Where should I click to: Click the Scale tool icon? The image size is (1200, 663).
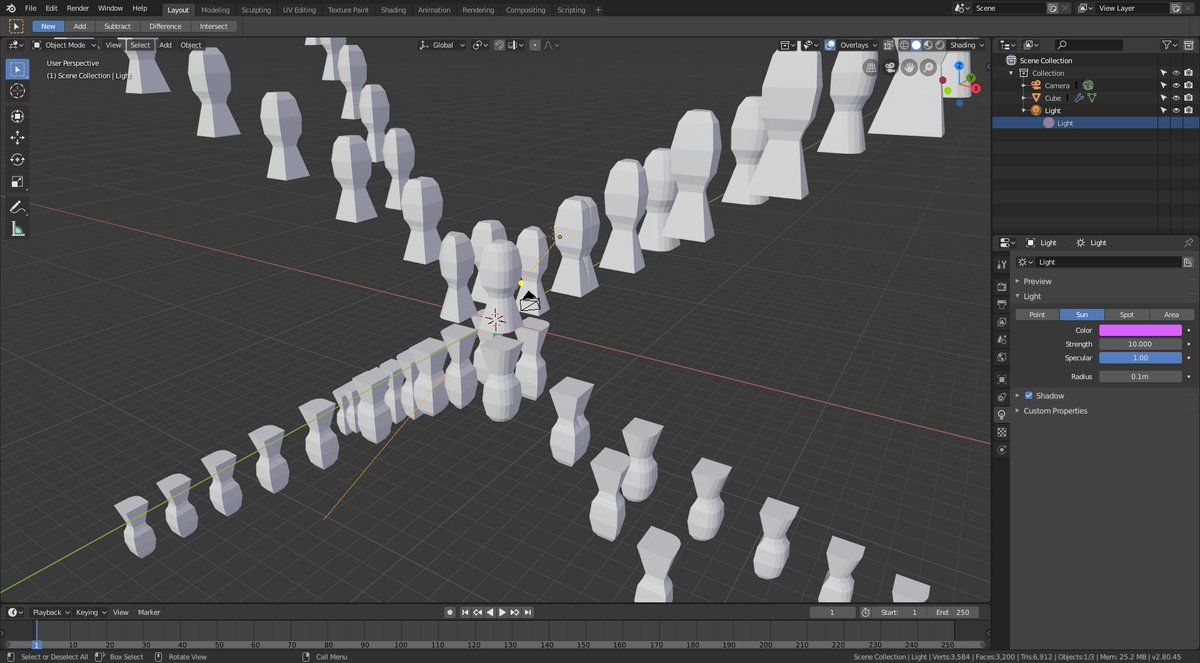[17, 182]
